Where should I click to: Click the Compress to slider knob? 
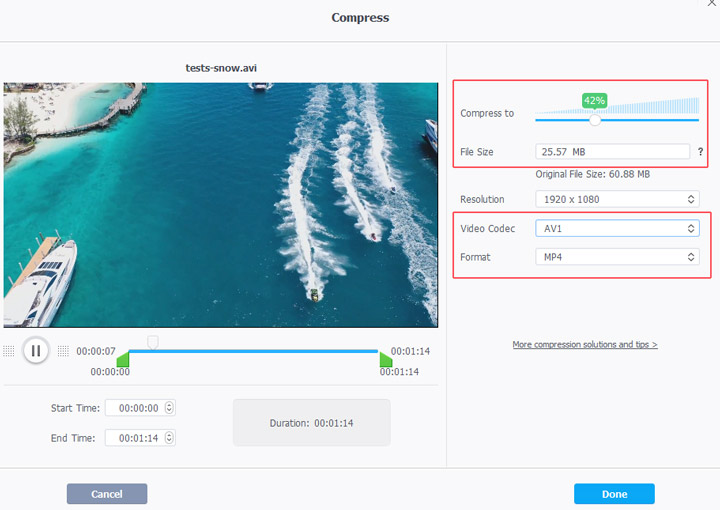[595, 120]
